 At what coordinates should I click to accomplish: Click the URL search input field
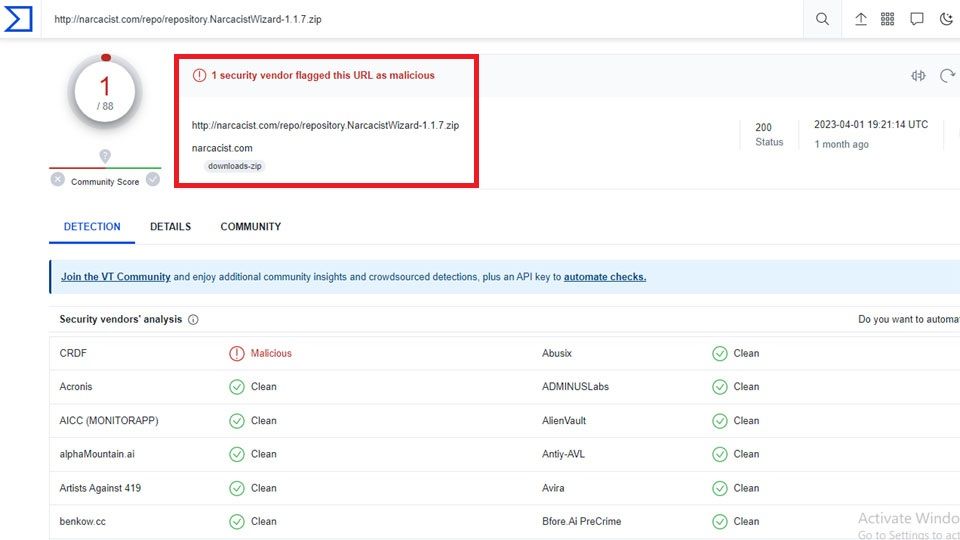tap(422, 19)
